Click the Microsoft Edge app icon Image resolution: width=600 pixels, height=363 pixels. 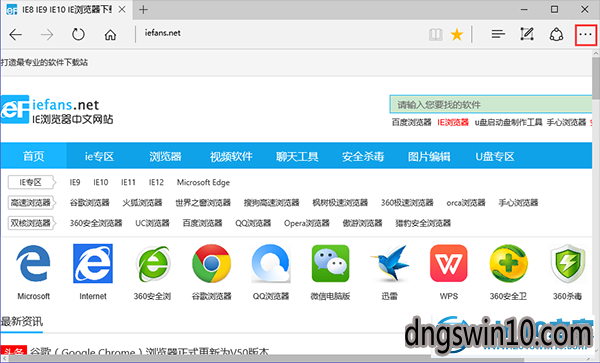[x=33, y=264]
